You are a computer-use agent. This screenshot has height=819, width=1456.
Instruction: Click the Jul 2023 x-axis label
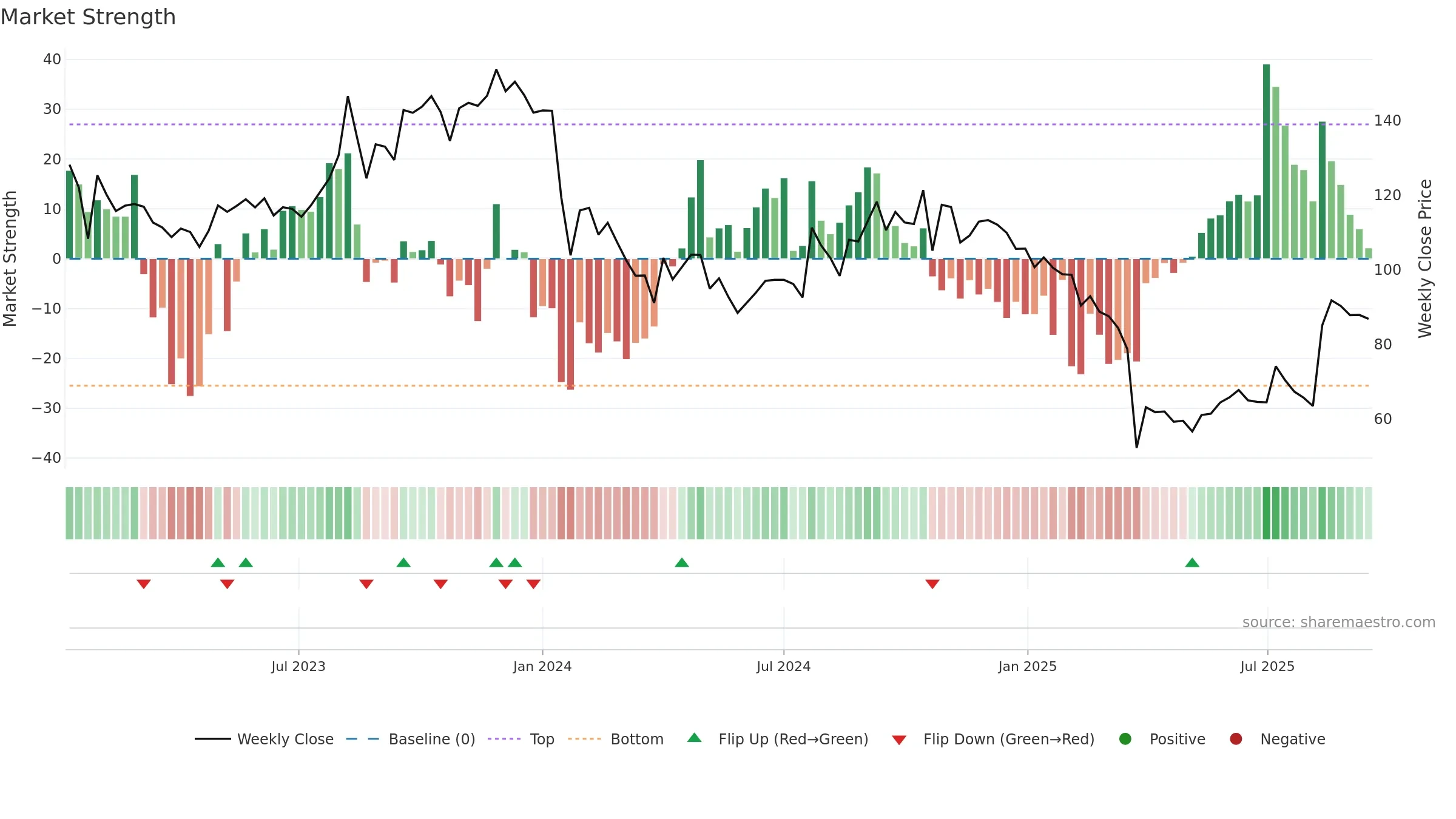tap(298, 667)
